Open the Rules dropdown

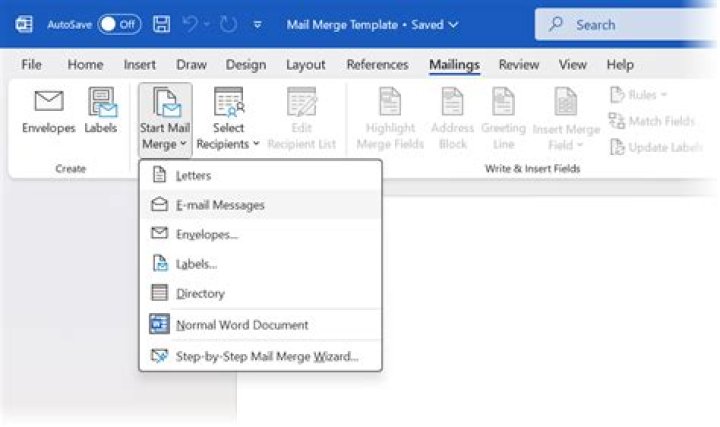pos(639,95)
